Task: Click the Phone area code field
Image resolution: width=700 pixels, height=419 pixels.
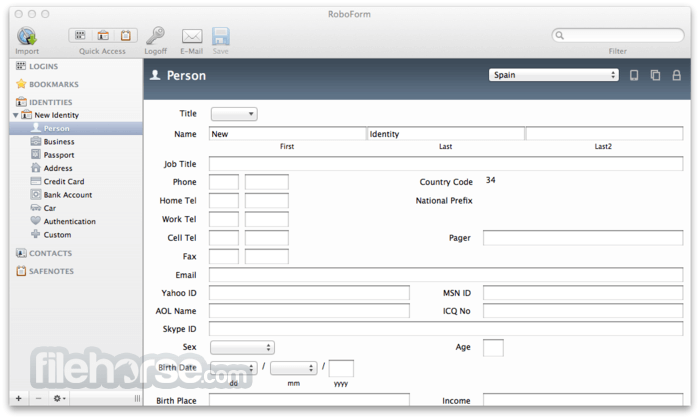Action: point(224,182)
